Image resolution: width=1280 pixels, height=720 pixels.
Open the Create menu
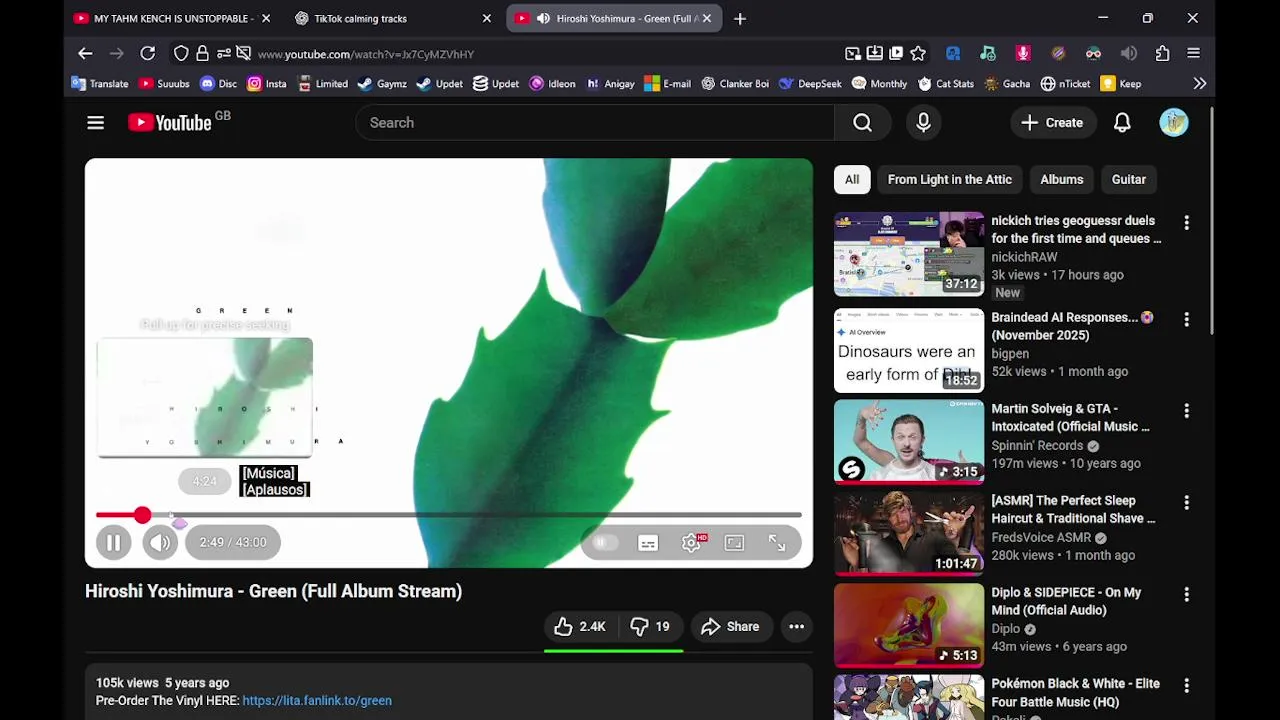tap(1052, 122)
